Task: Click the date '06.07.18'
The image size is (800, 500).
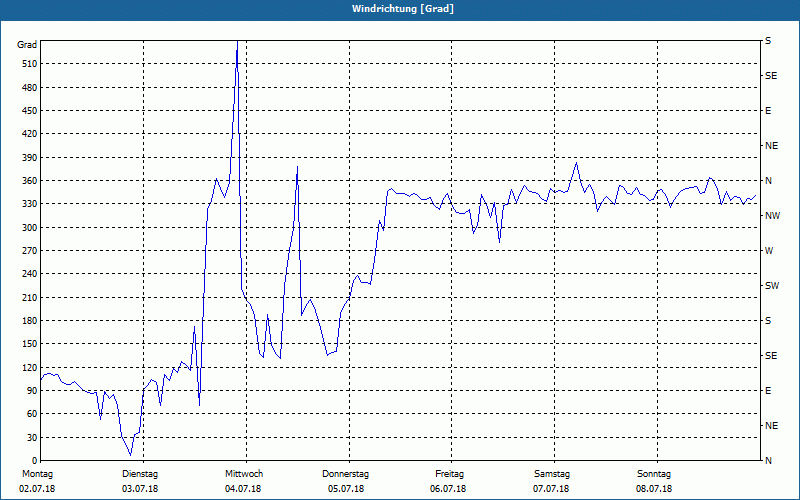Action: tap(448, 489)
